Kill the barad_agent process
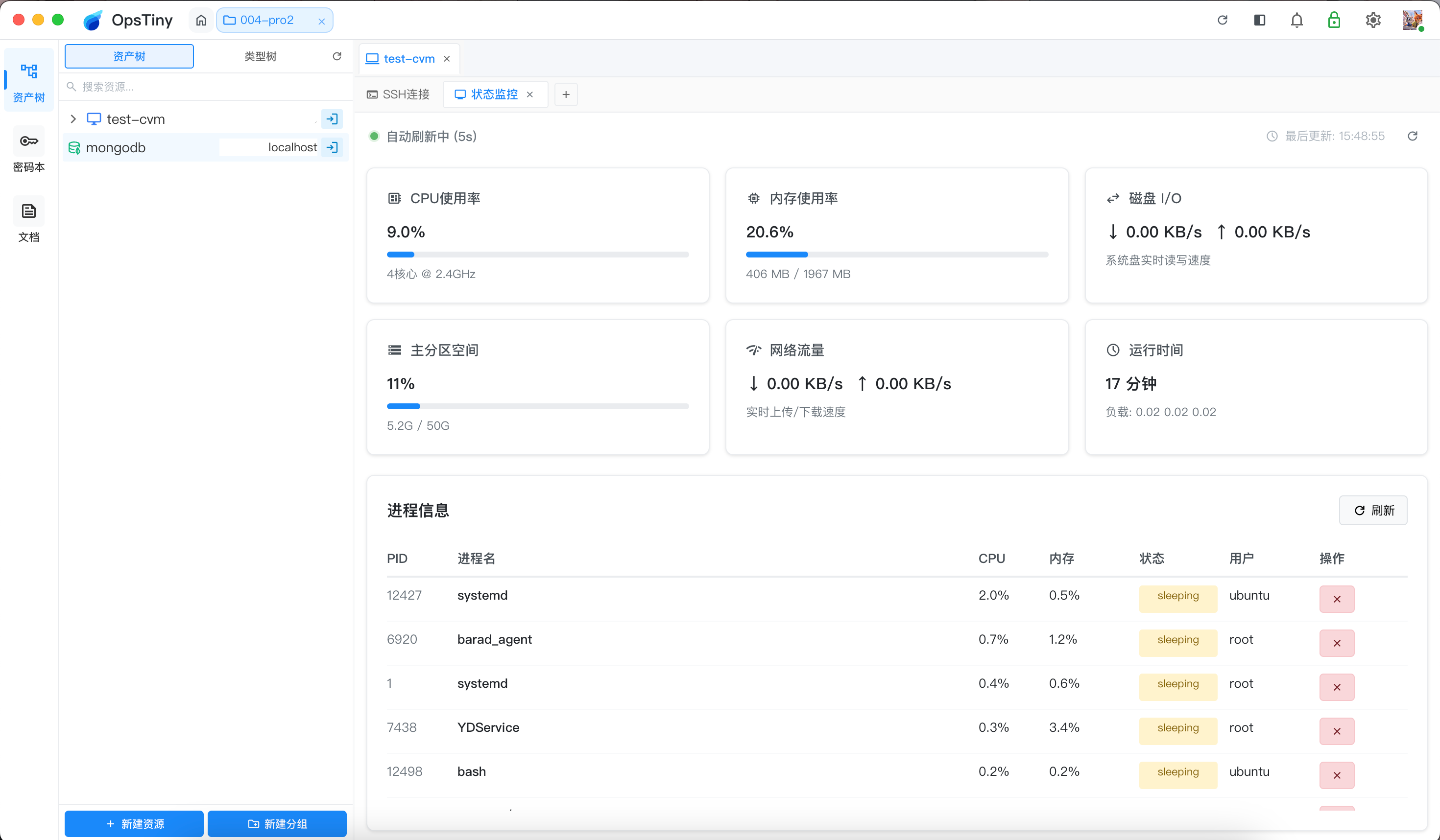The width and height of the screenshot is (1440, 840). (1337, 643)
